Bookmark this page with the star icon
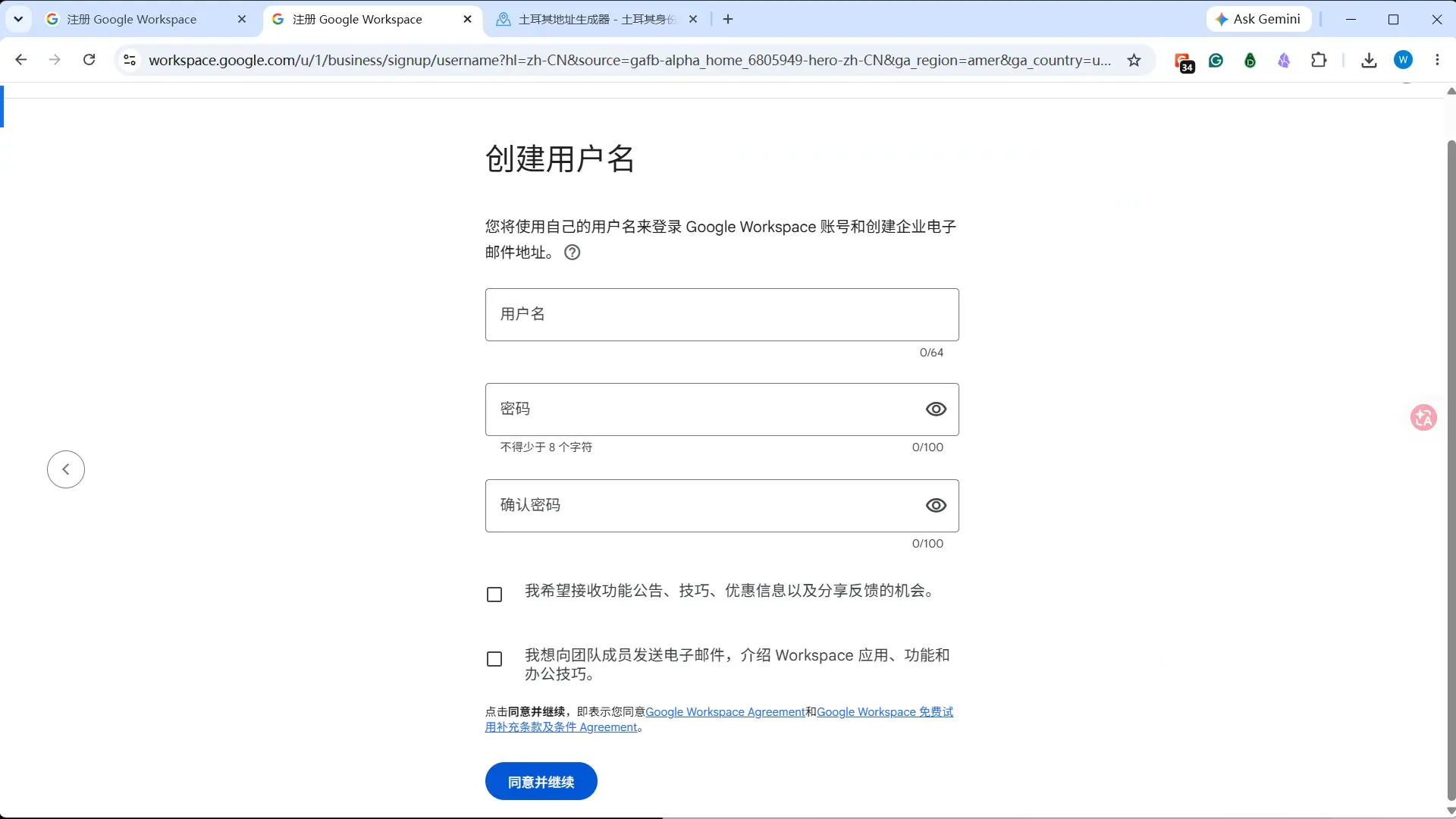This screenshot has height=819, width=1456. (x=1134, y=60)
